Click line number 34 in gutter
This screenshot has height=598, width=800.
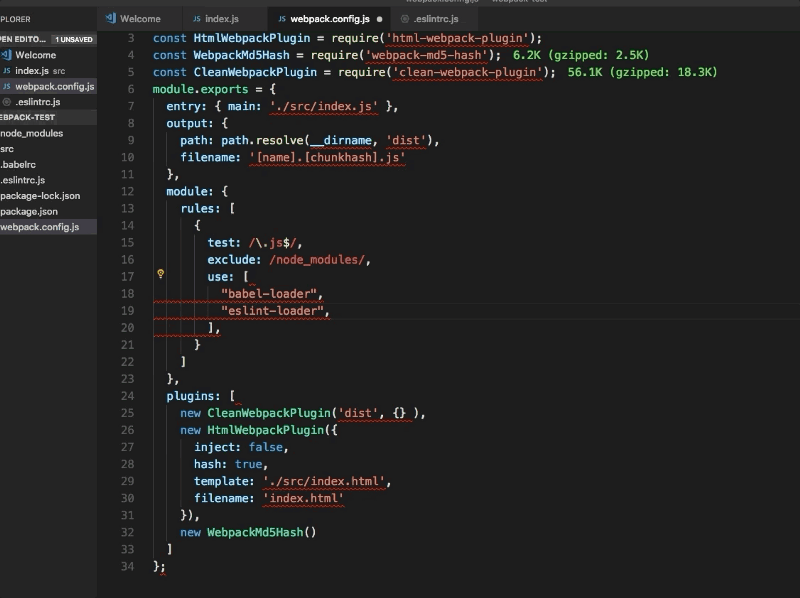pyautogui.click(x=128, y=566)
